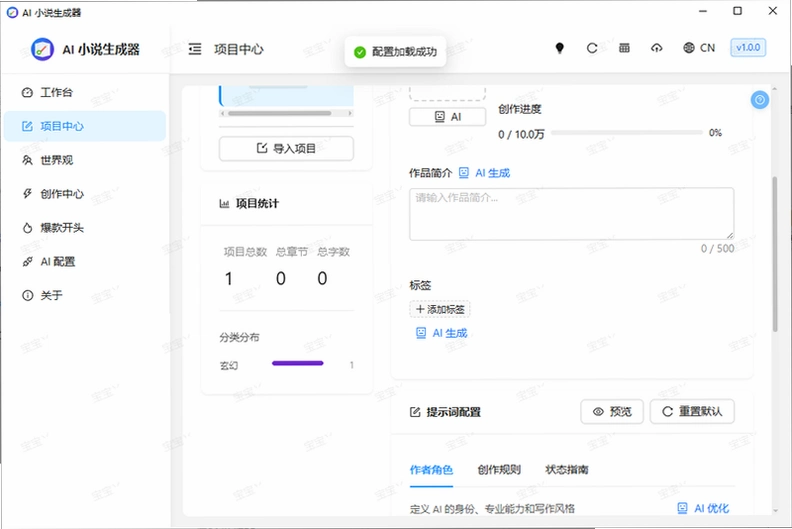The image size is (792, 529).
Task: Open the grid layout icon in the header
Action: click(x=624, y=48)
